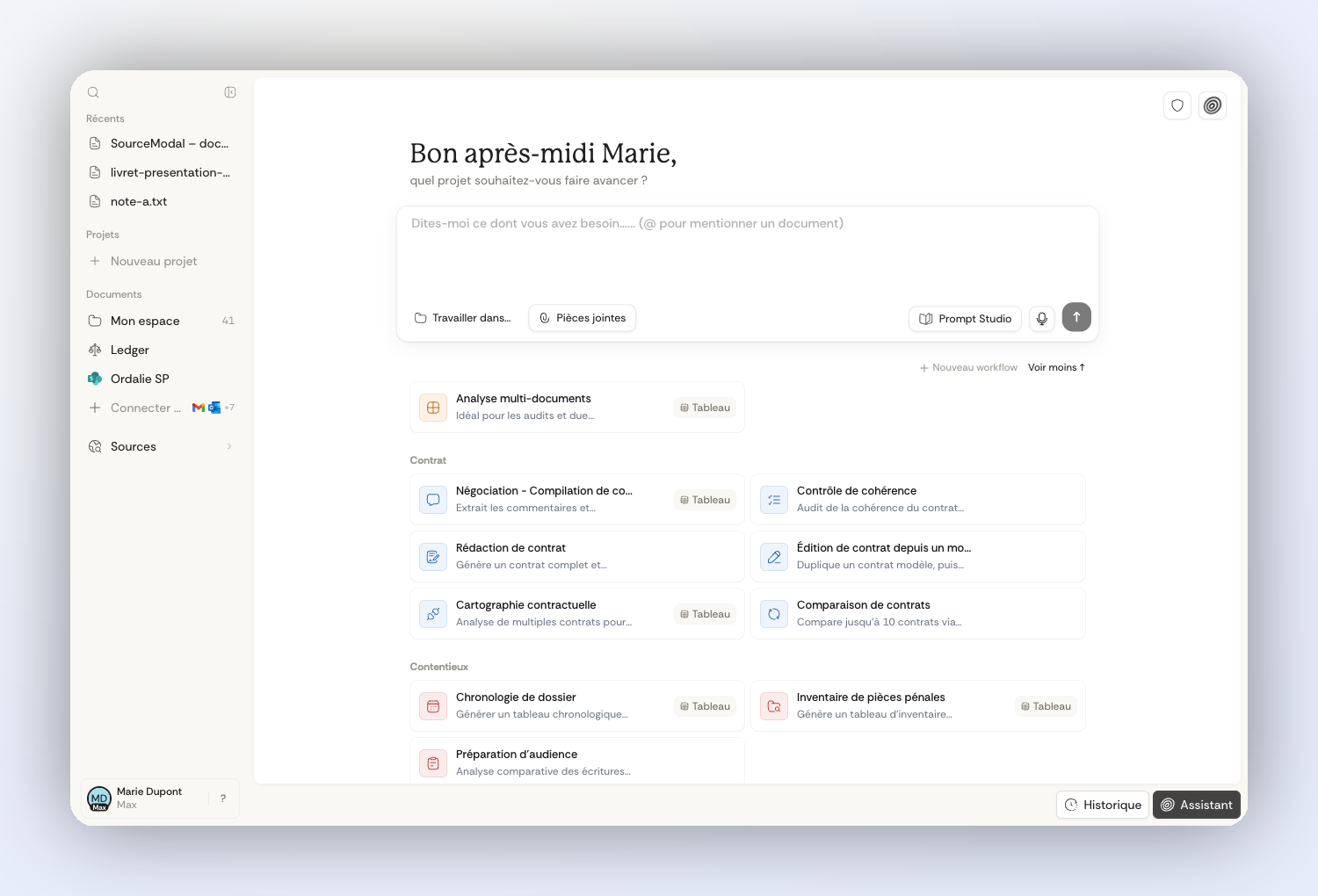Click the Rédaction de contrat edit icon
1318x896 pixels.
tap(433, 557)
